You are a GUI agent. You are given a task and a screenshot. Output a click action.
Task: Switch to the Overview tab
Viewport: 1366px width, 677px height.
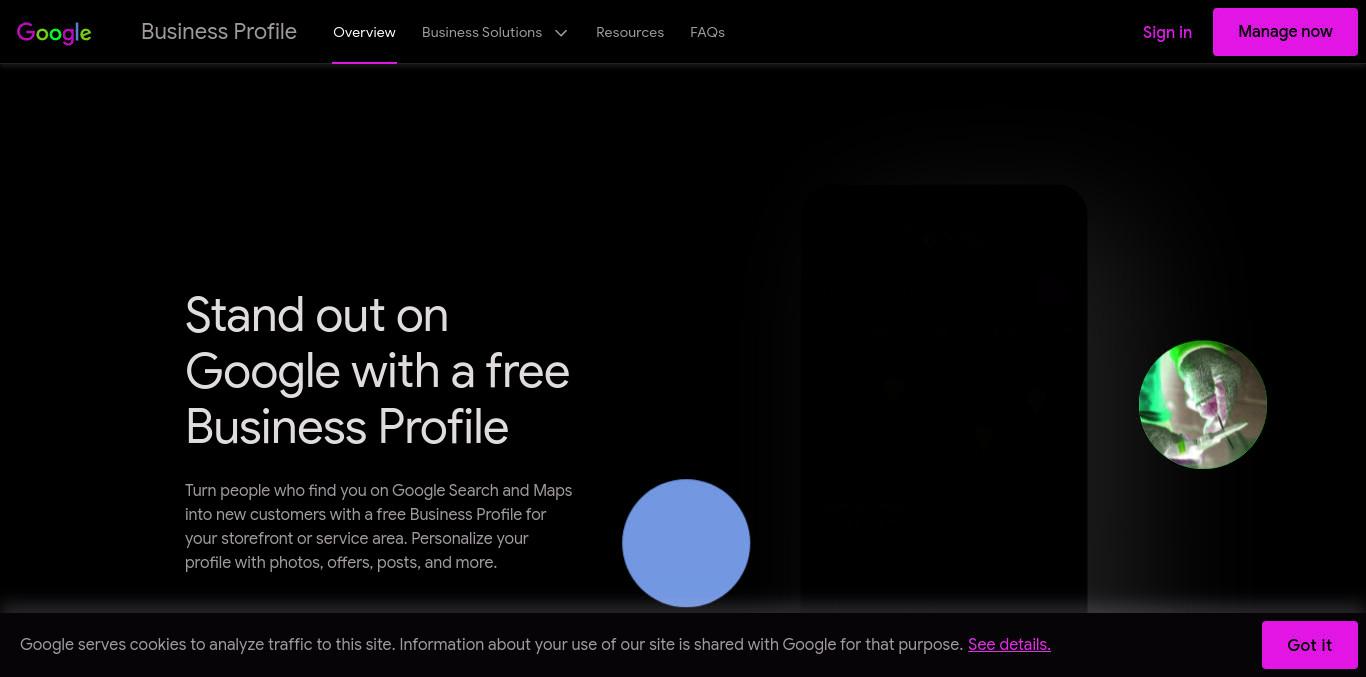coord(364,32)
